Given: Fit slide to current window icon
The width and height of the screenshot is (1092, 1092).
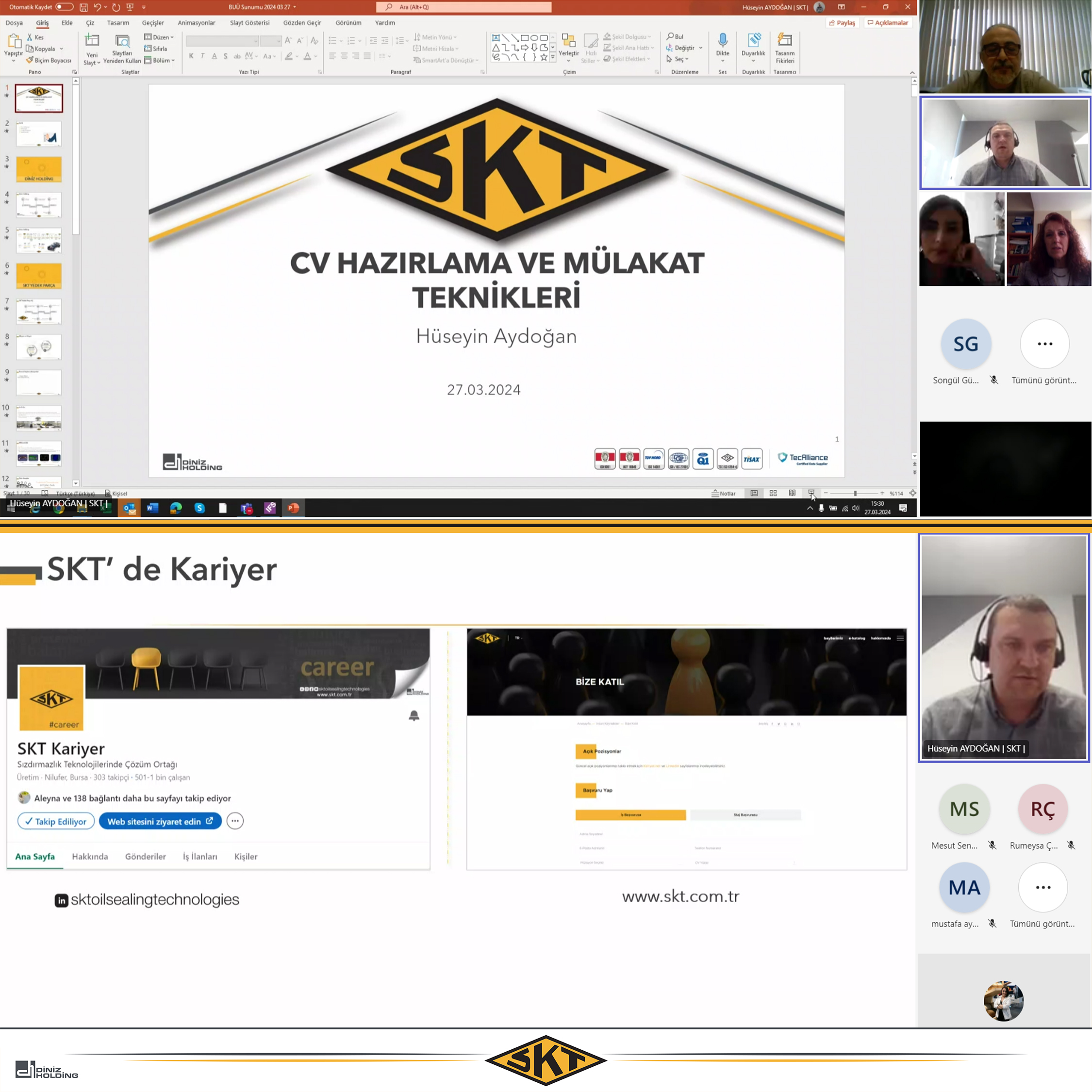Looking at the screenshot, I should (912, 494).
